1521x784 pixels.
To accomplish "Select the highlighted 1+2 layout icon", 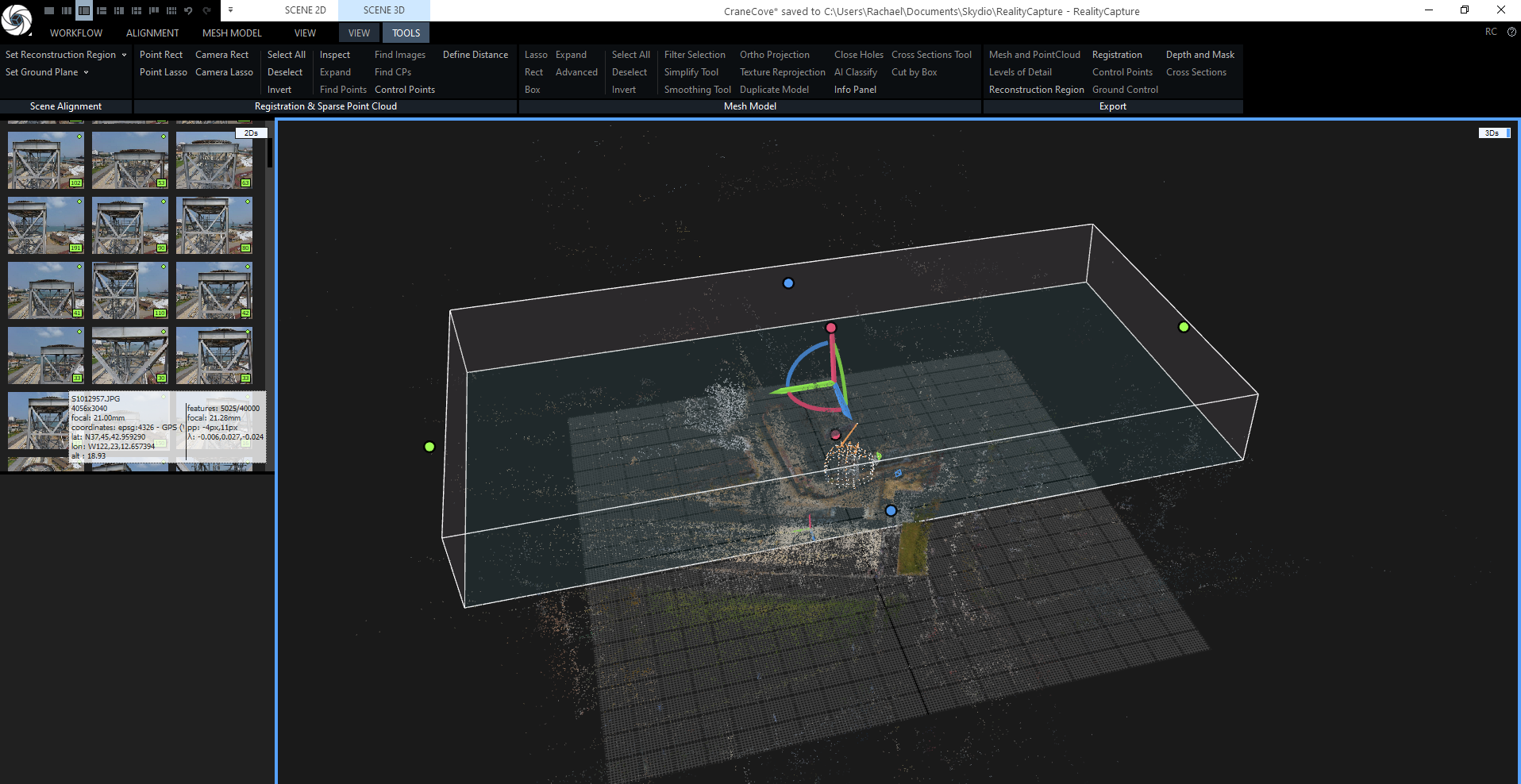I will (84, 10).
